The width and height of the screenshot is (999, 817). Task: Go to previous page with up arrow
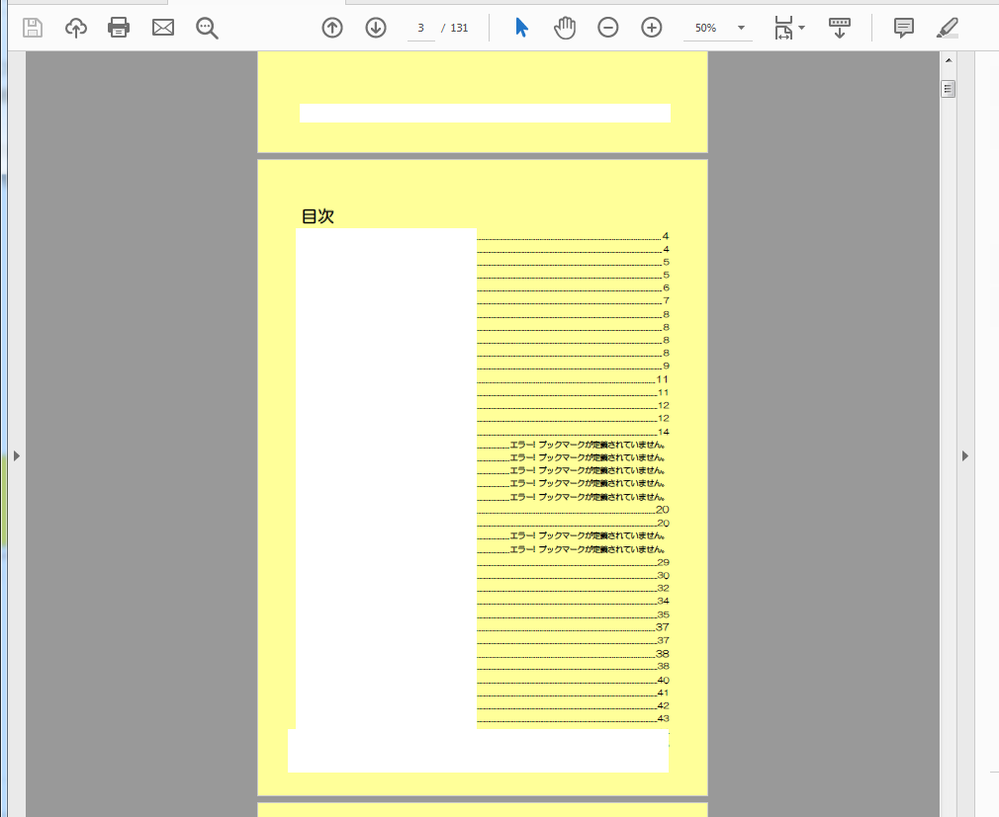[x=332, y=28]
